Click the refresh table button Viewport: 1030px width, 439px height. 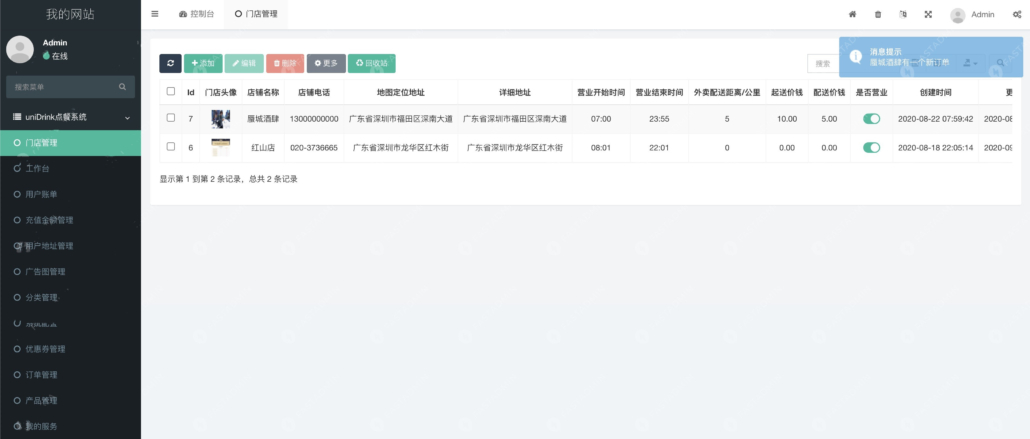tap(170, 63)
